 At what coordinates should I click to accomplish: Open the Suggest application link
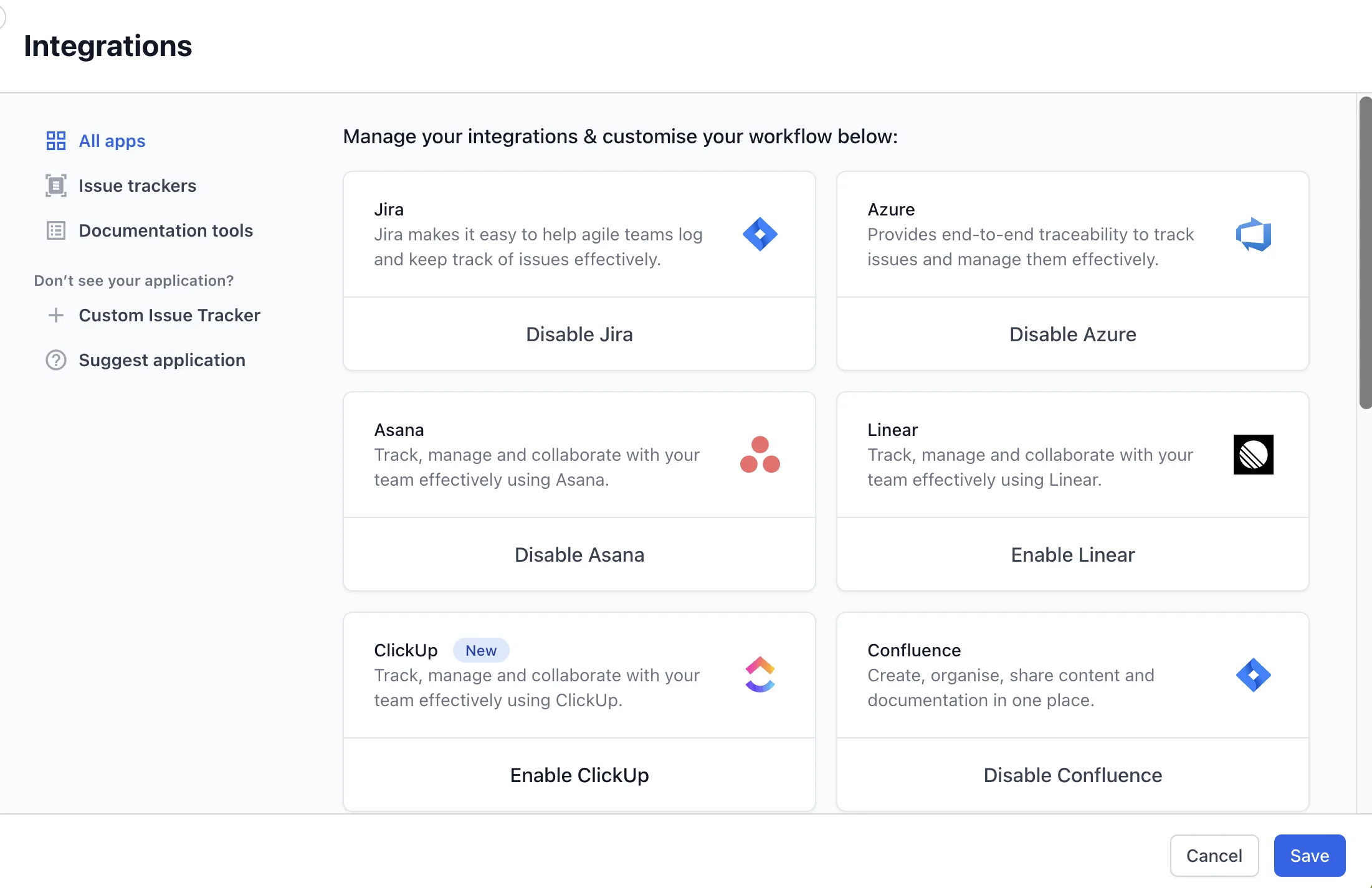pyautogui.click(x=162, y=360)
